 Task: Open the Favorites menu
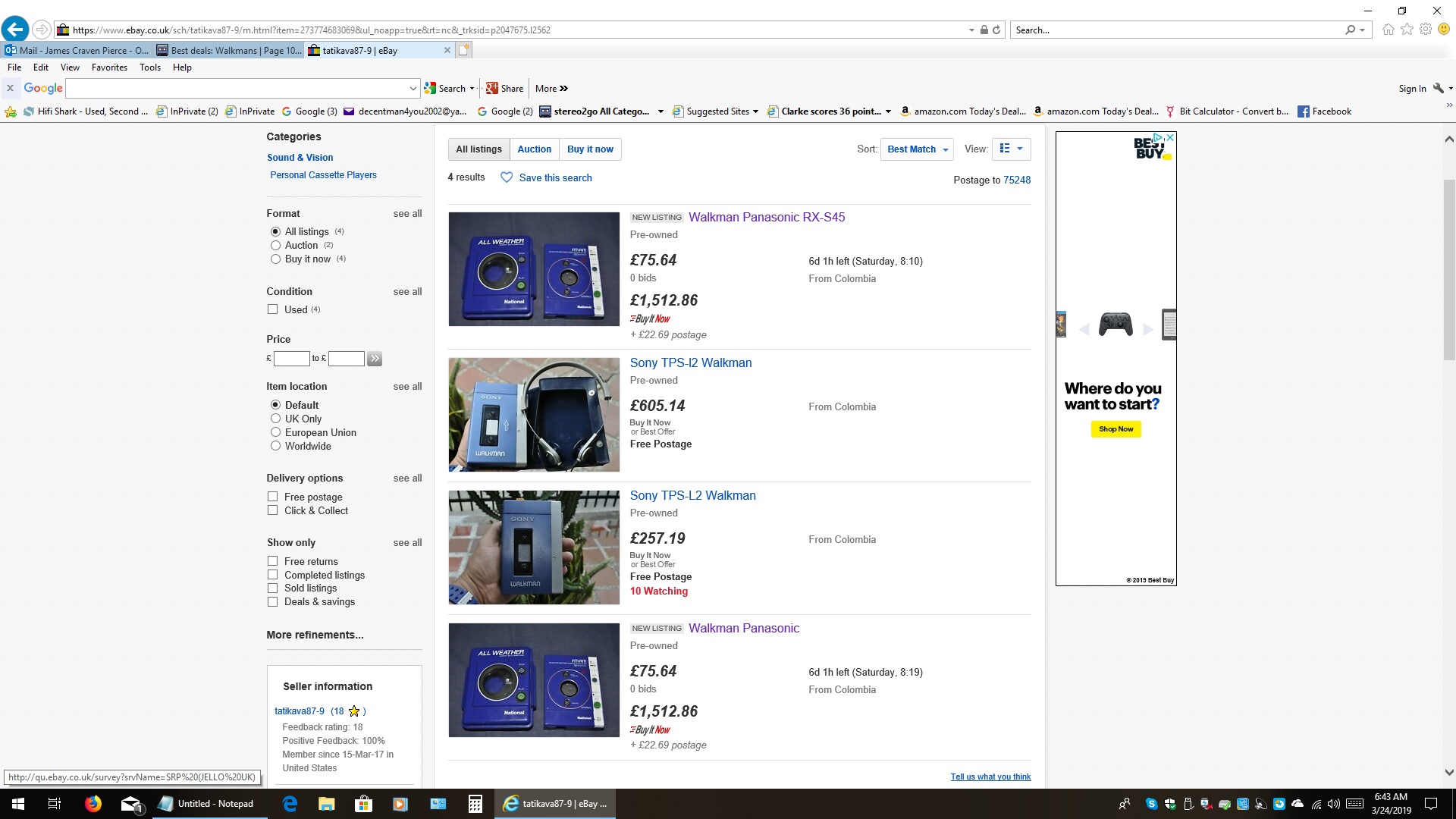pos(109,67)
